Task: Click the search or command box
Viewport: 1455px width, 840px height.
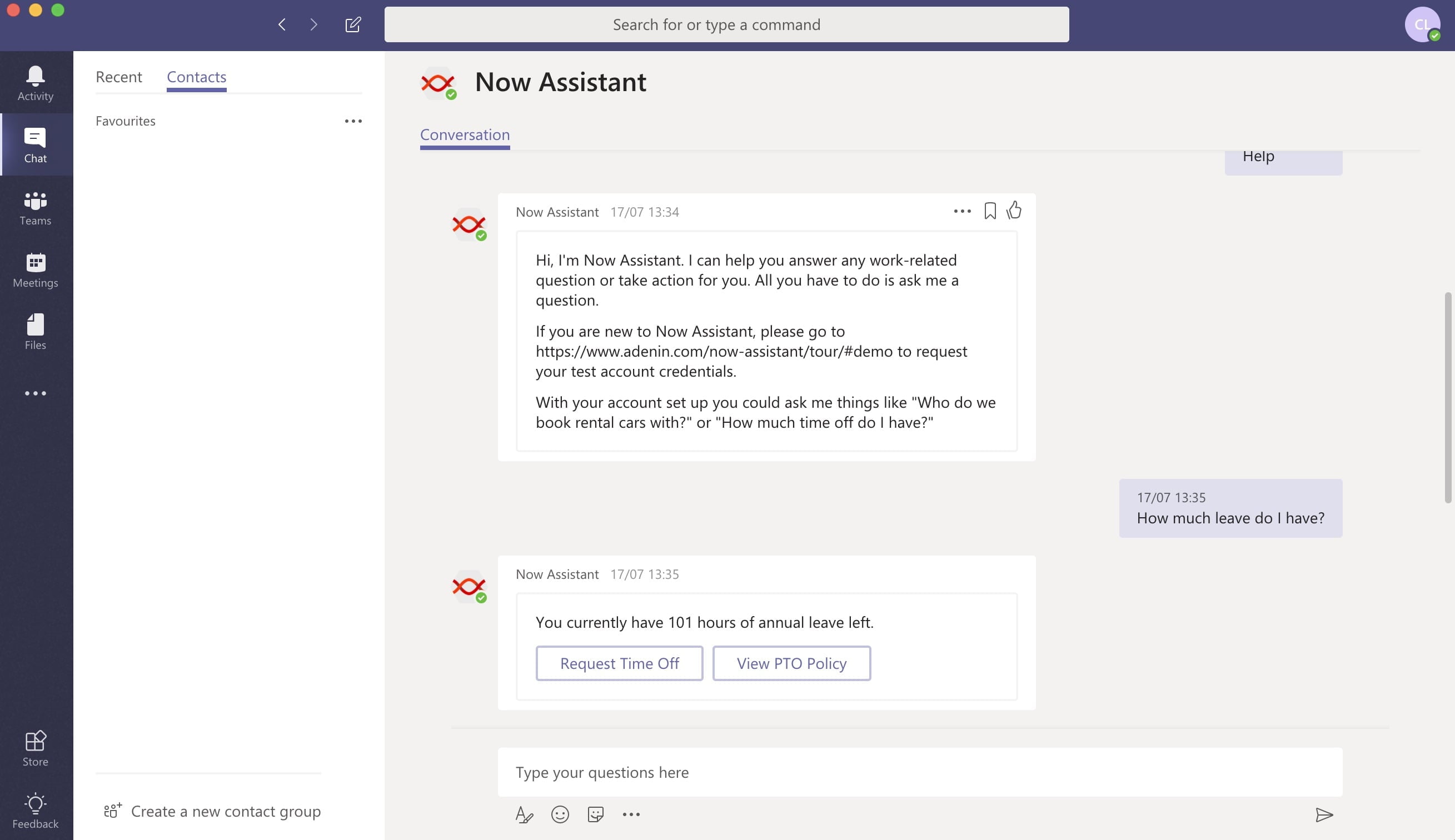Action: click(x=726, y=24)
